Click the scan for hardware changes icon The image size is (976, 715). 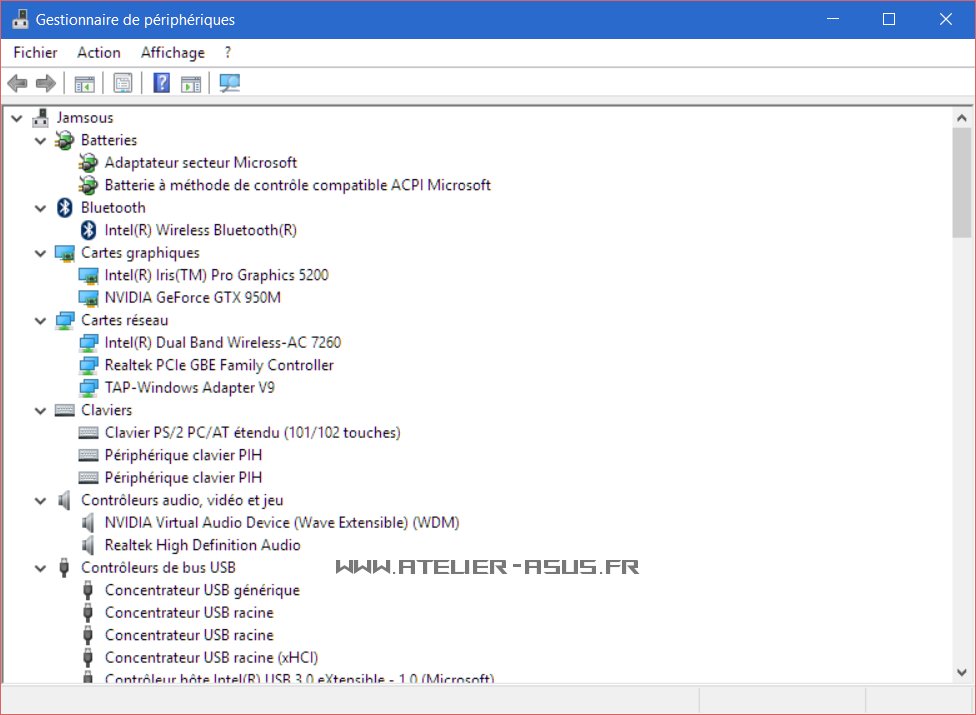230,83
